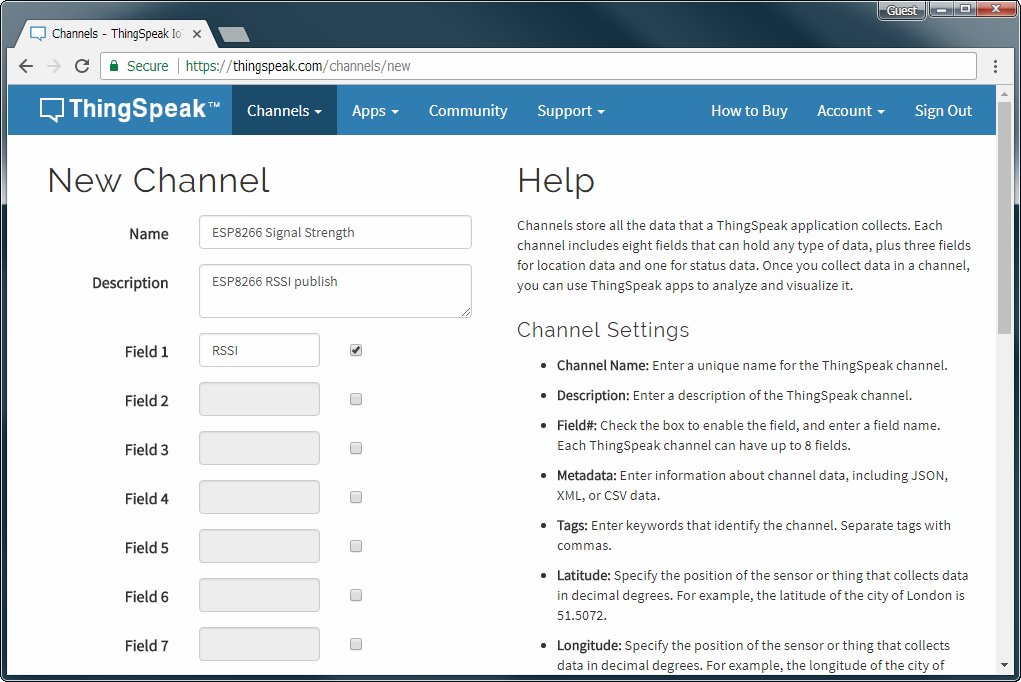
Task: Click the Name field label
Action: click(148, 234)
